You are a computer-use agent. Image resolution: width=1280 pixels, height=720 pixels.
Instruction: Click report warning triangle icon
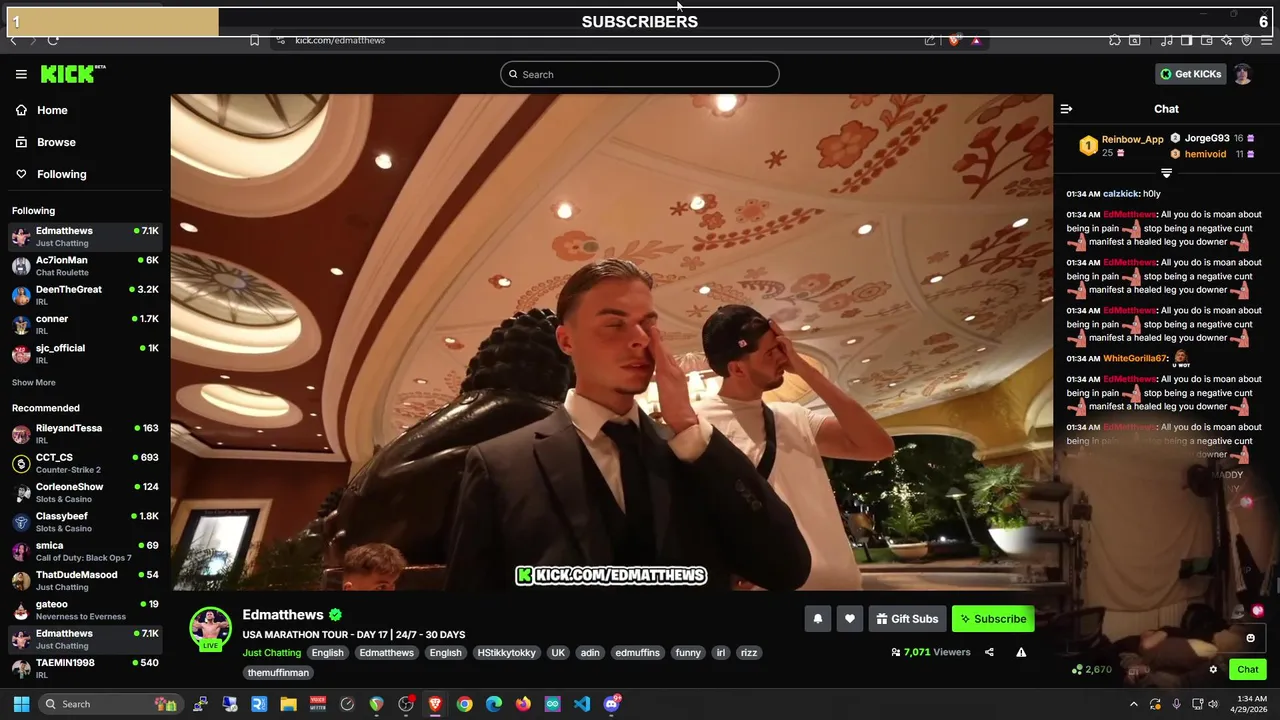1021,652
